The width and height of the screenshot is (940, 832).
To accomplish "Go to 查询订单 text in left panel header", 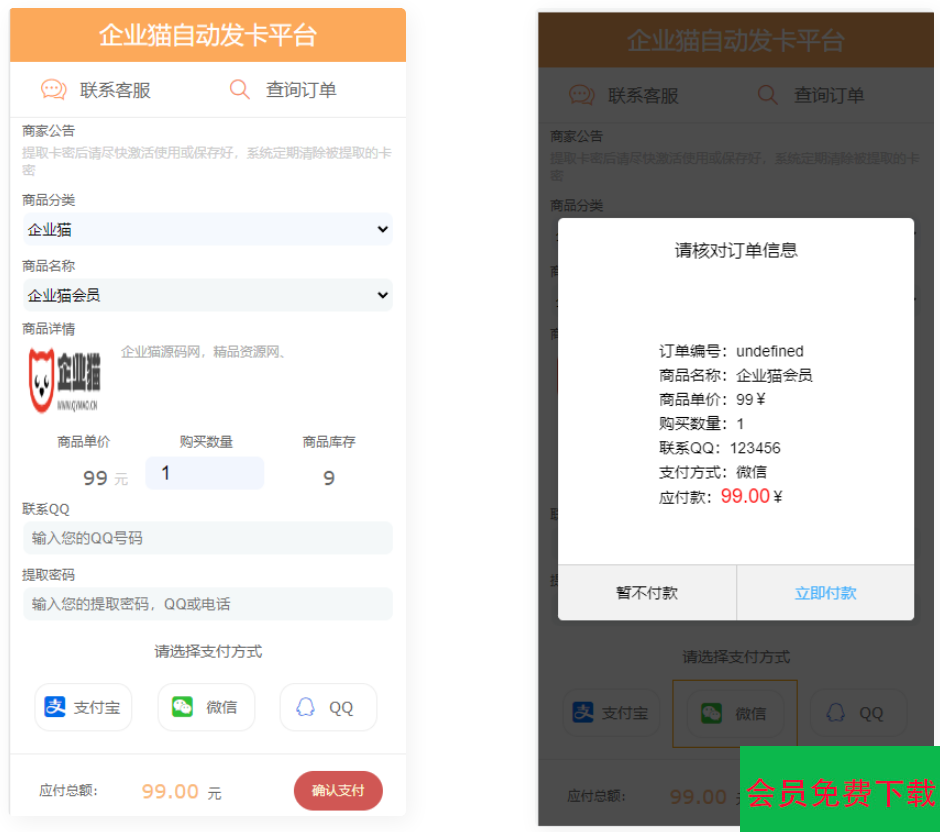I will coord(301,90).
